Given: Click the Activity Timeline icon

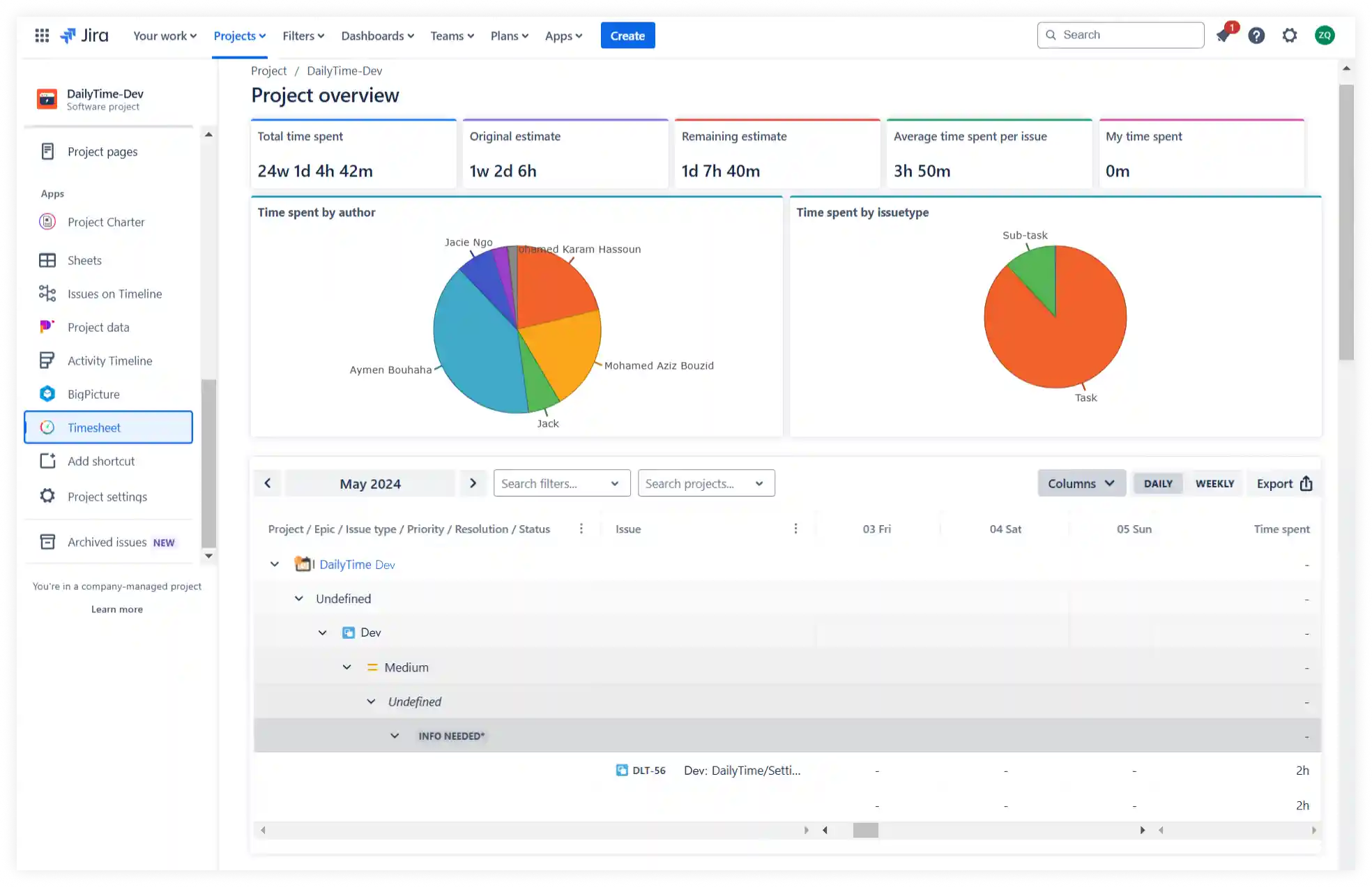Looking at the screenshot, I should coord(47,361).
